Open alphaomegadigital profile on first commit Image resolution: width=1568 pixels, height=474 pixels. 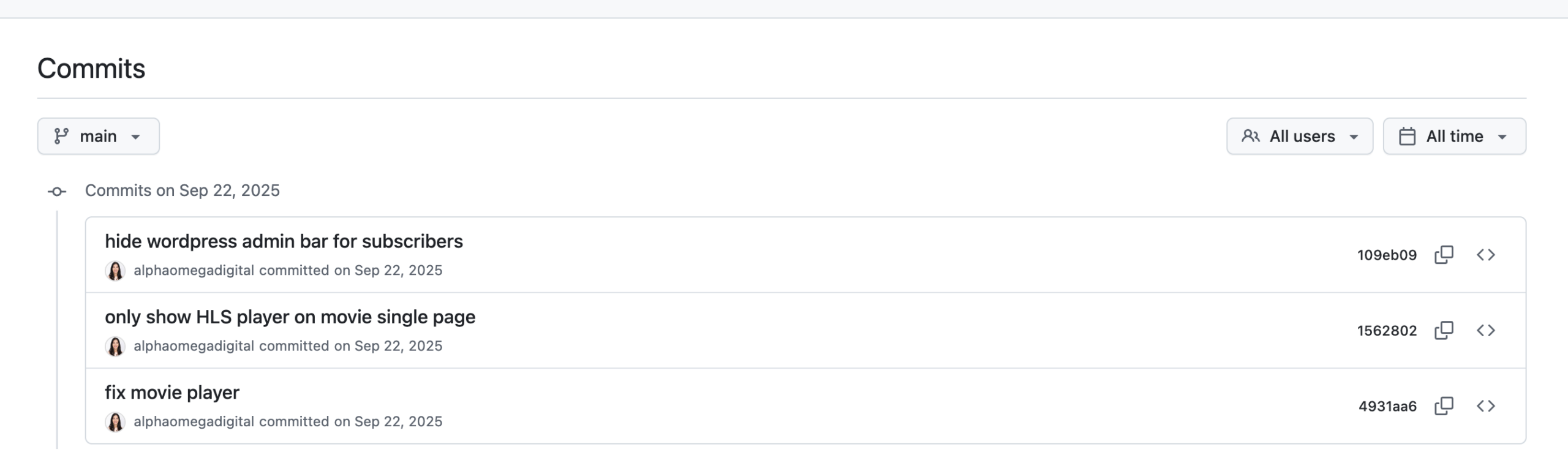pyautogui.click(x=194, y=271)
